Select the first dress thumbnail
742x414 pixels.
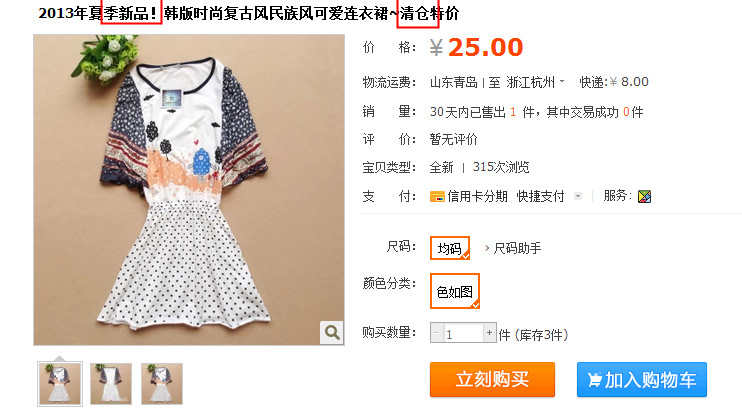coord(60,384)
